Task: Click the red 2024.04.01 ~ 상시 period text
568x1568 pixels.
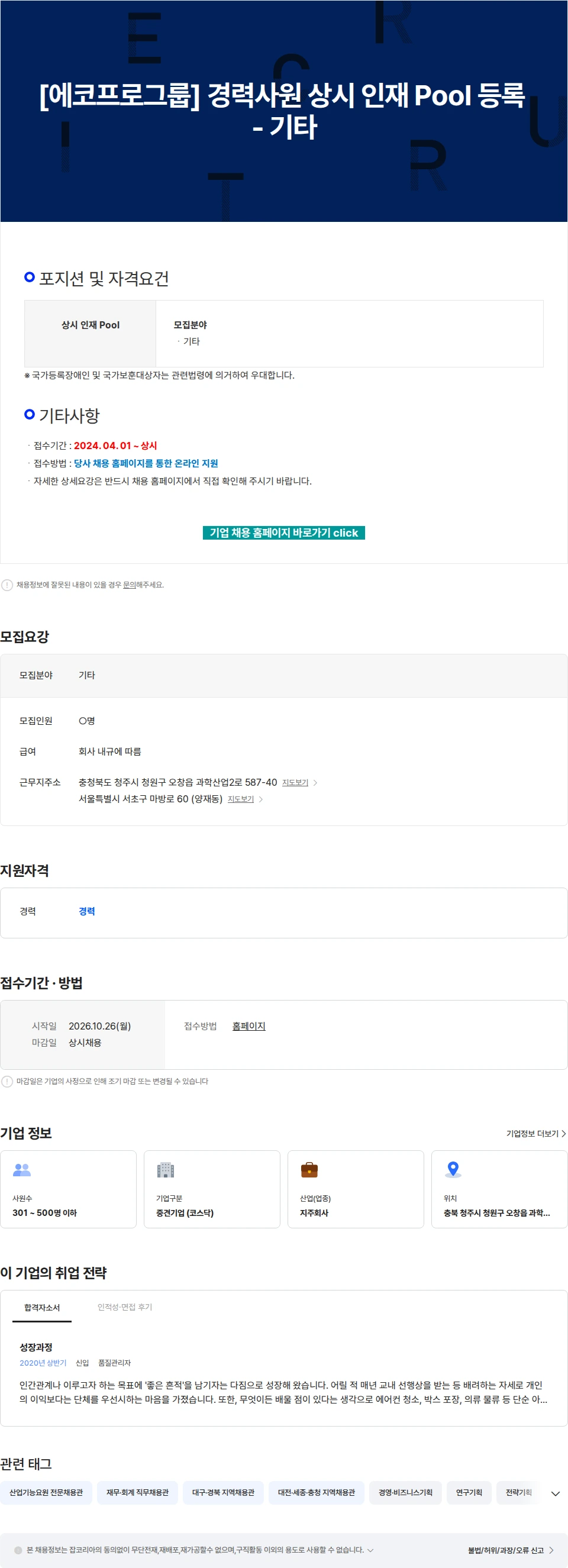Action: pos(115,446)
